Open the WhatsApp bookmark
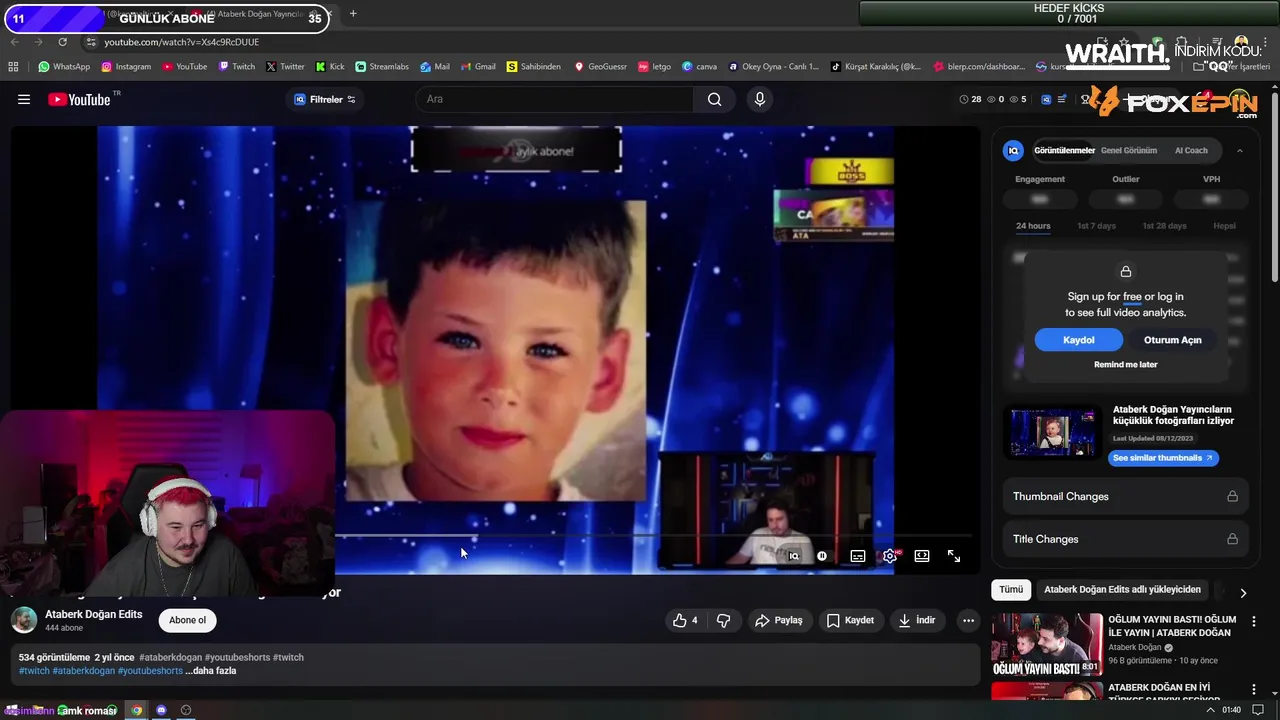This screenshot has width=1280, height=720. tap(64, 67)
